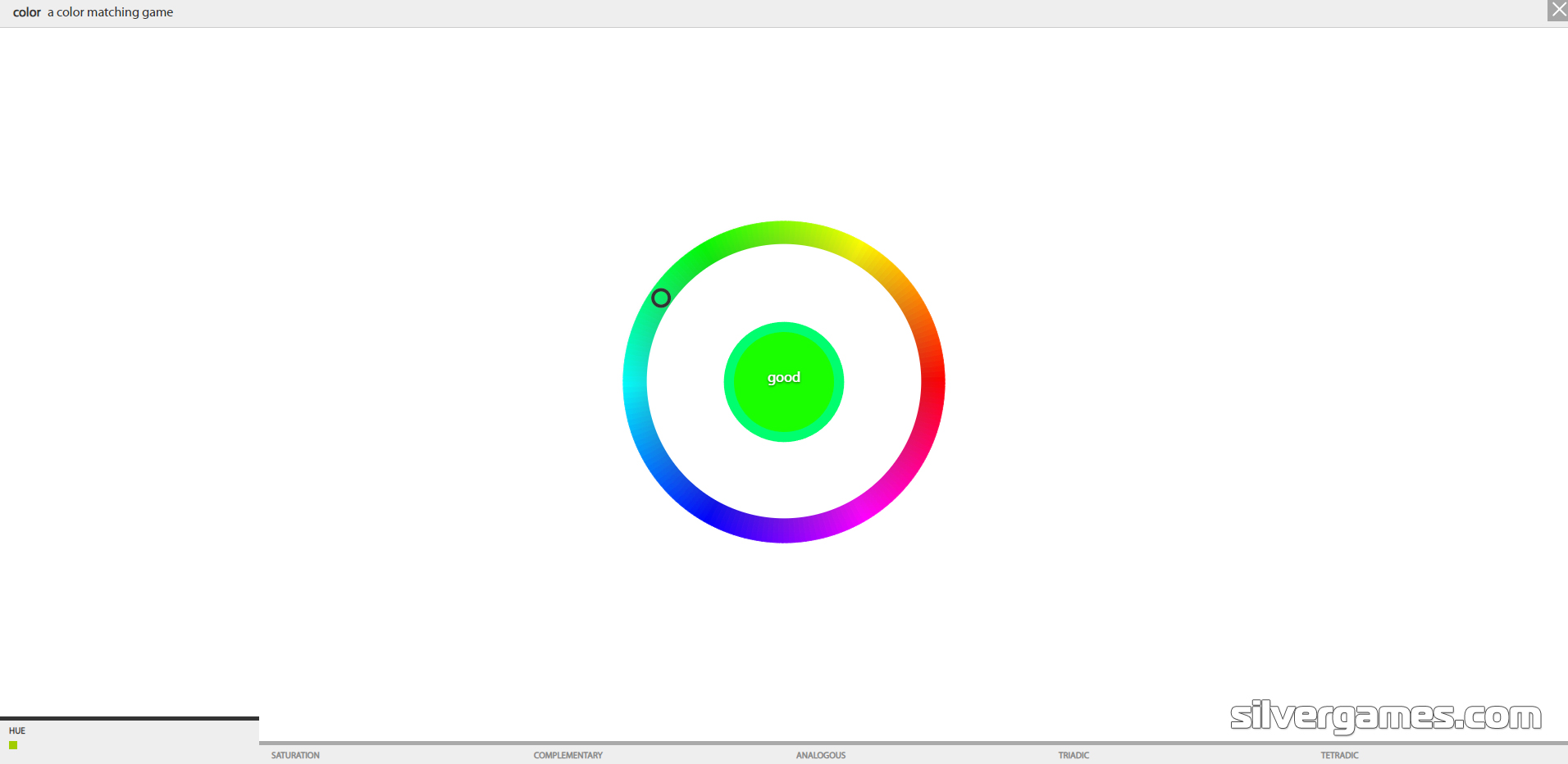Select the ANALOGOUS stage tab
Screen dimensions: 1568x764
point(820,755)
